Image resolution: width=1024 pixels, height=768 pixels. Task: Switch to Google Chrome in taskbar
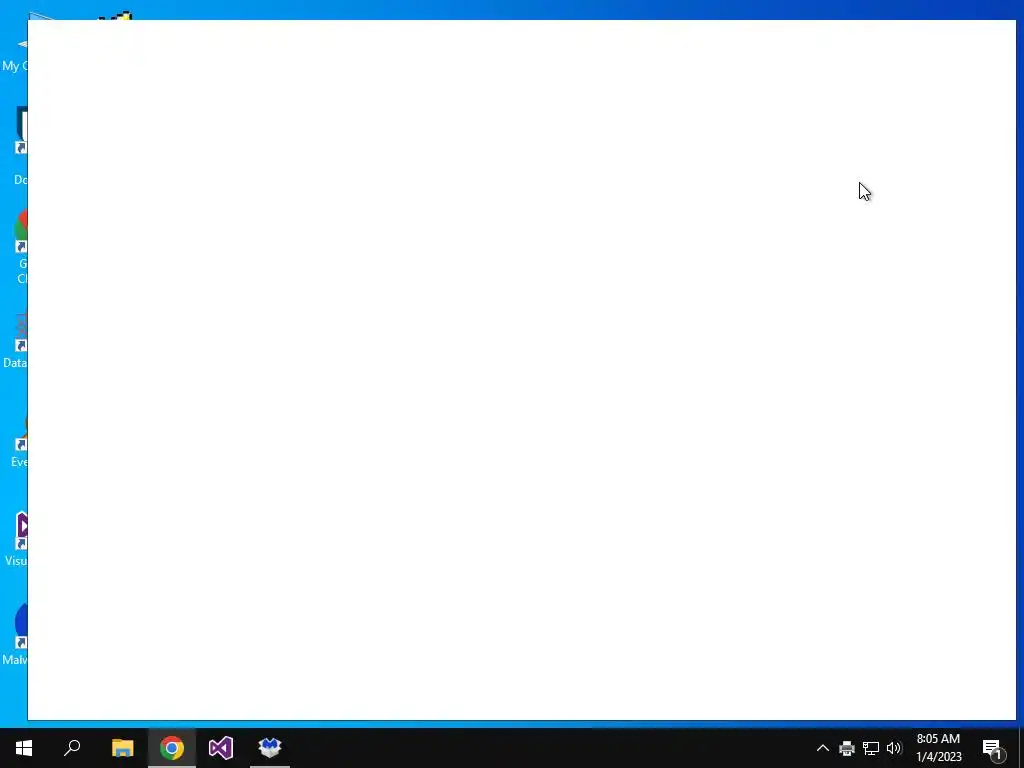[x=172, y=748]
